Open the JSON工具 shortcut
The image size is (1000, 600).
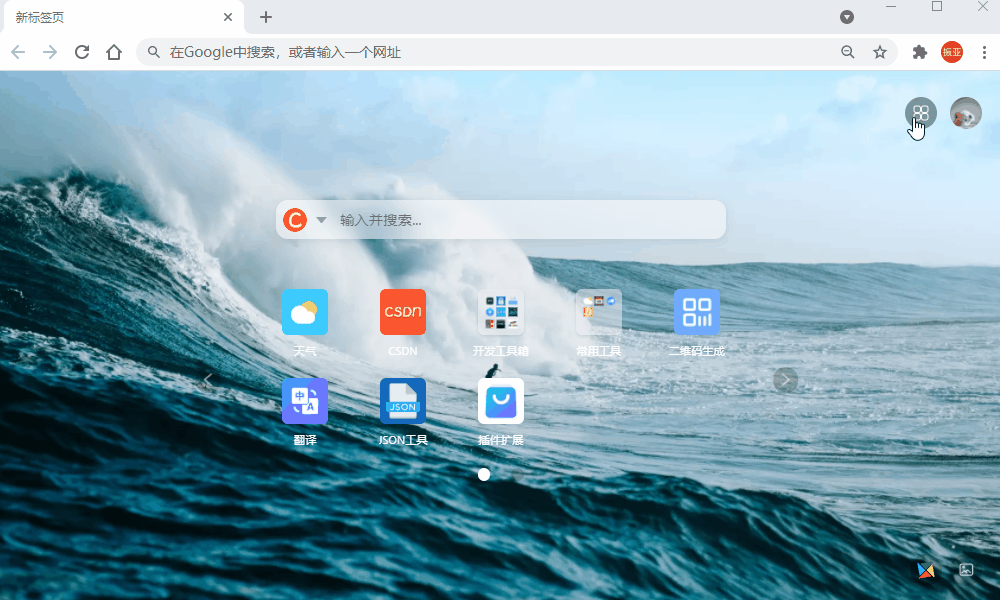click(x=403, y=400)
